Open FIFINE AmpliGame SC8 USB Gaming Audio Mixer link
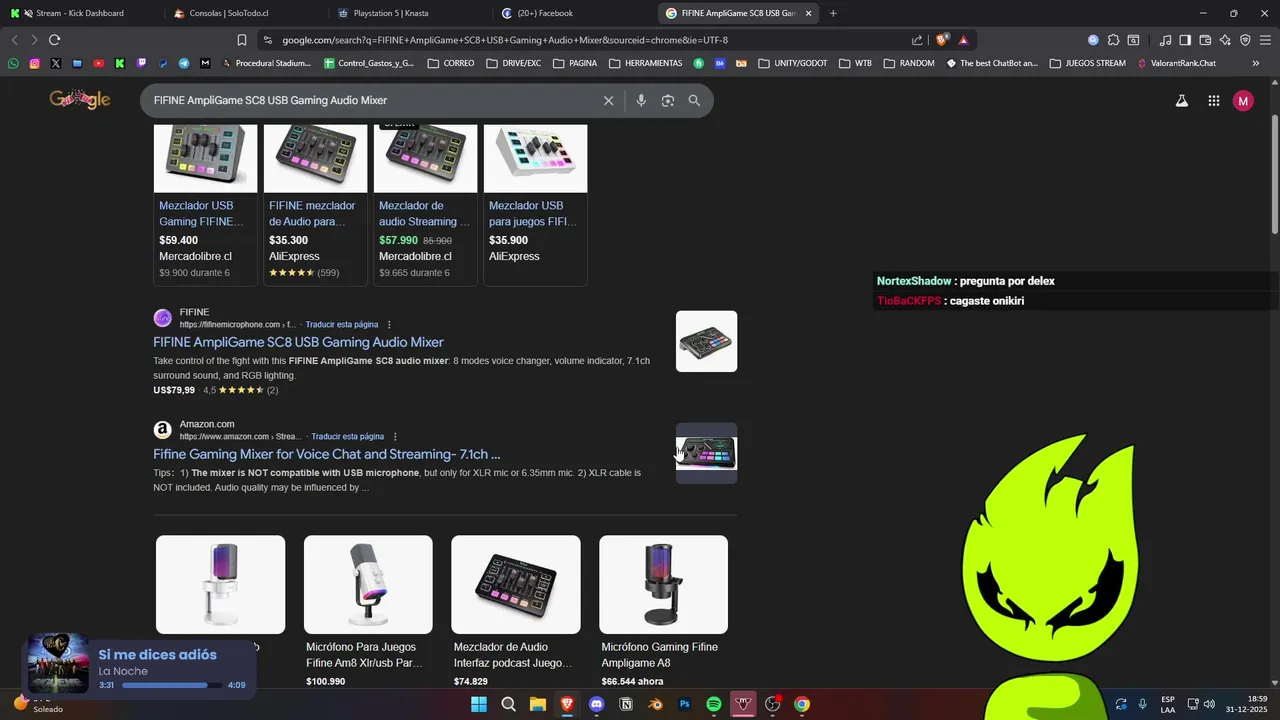 [x=298, y=342]
